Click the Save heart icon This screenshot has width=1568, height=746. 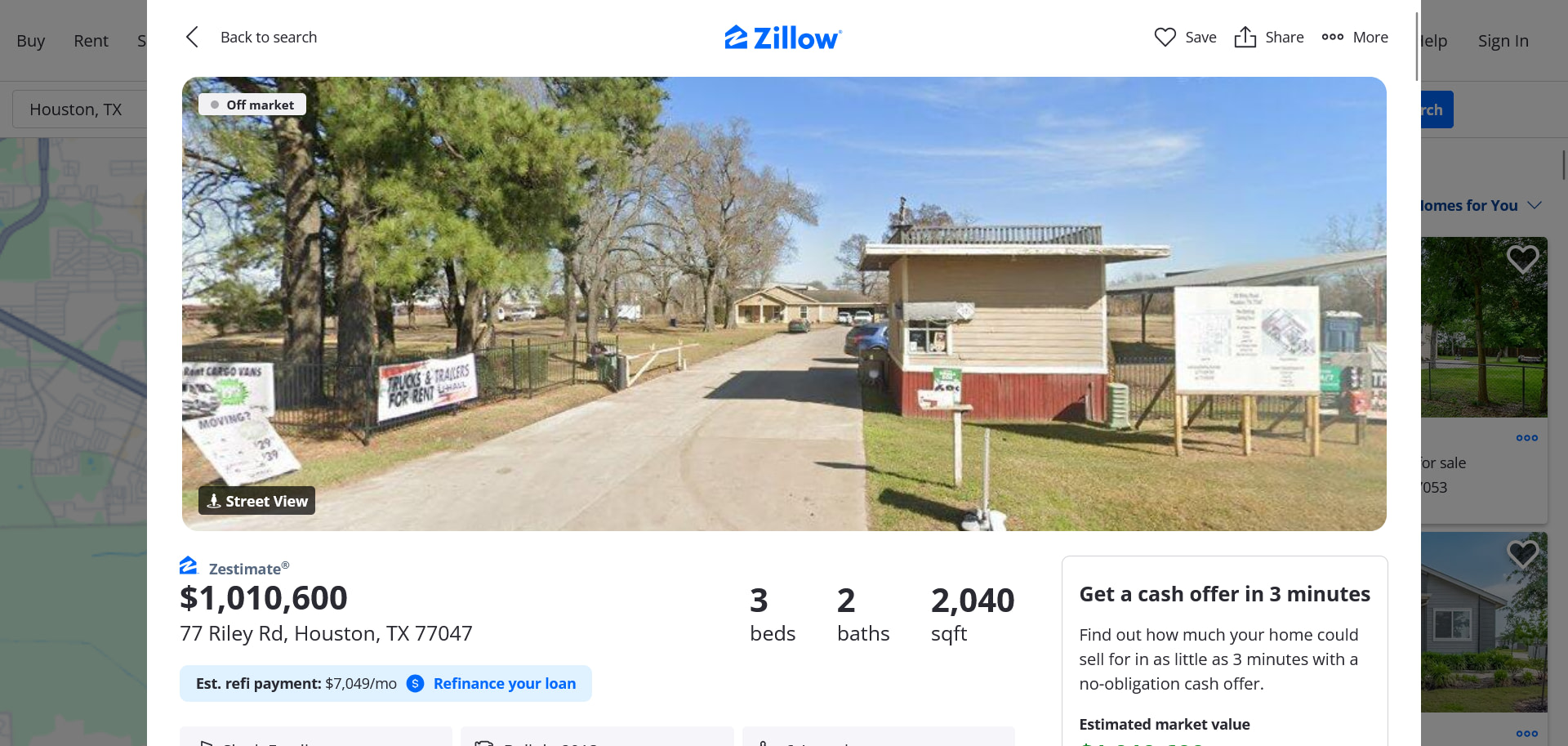click(x=1165, y=38)
